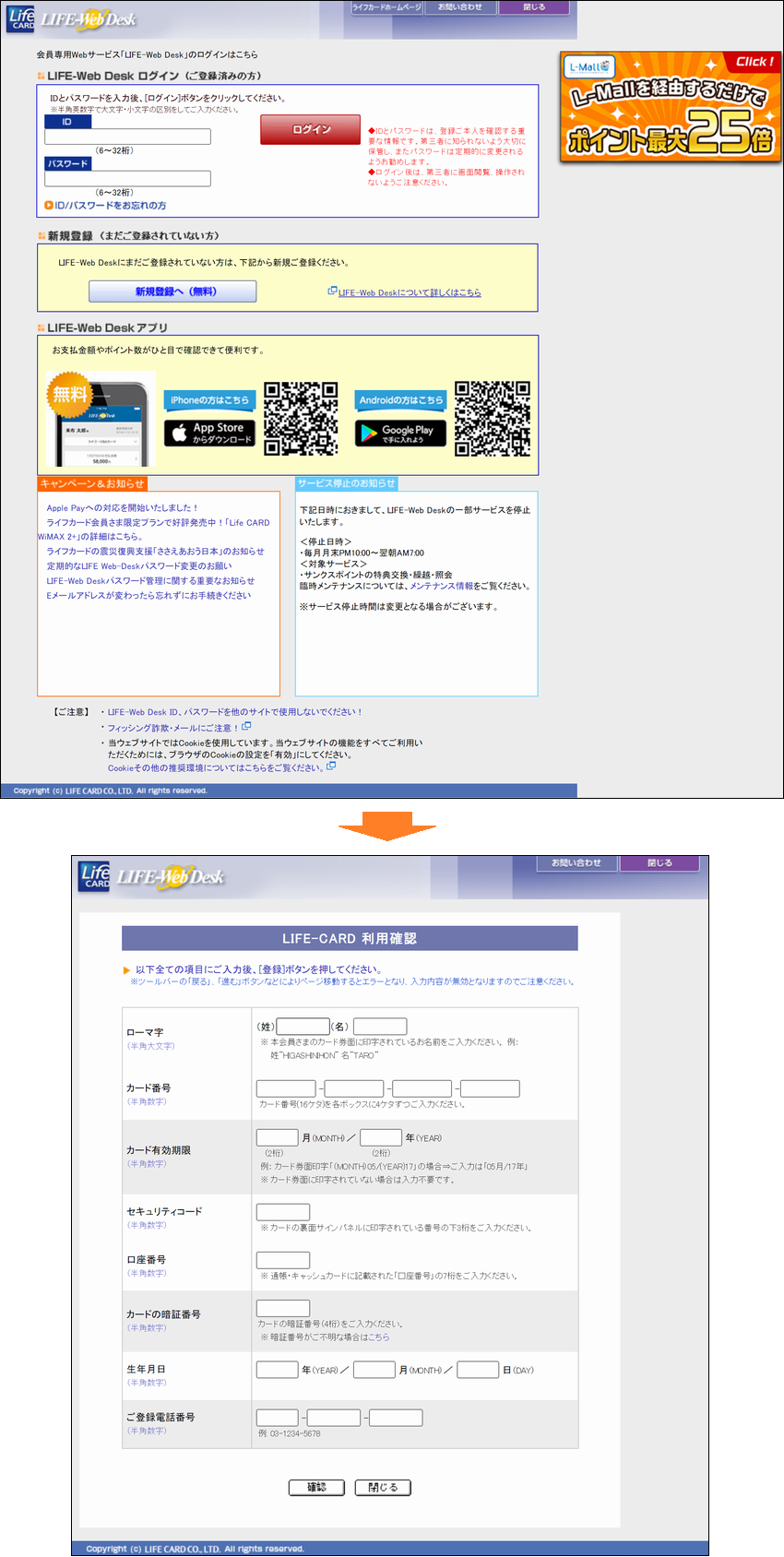Click the パスワード input field
The height and width of the screenshot is (1557, 784).
click(127, 179)
